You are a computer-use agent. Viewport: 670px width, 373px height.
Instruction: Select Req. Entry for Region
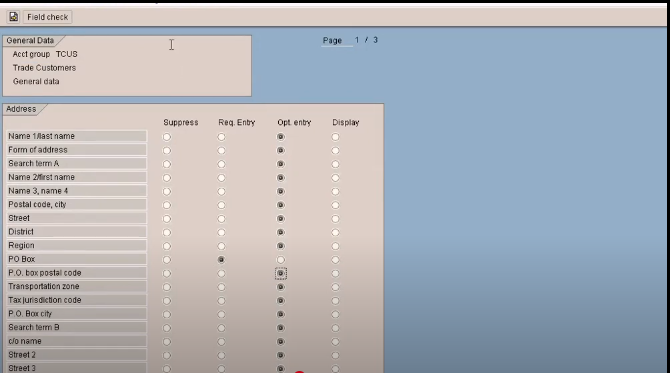click(221, 246)
